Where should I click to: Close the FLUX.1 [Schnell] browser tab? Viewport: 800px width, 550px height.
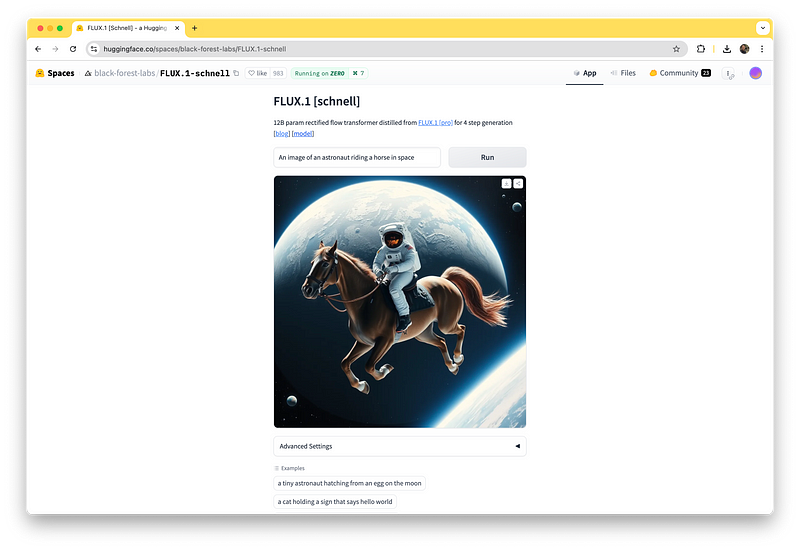[177, 28]
